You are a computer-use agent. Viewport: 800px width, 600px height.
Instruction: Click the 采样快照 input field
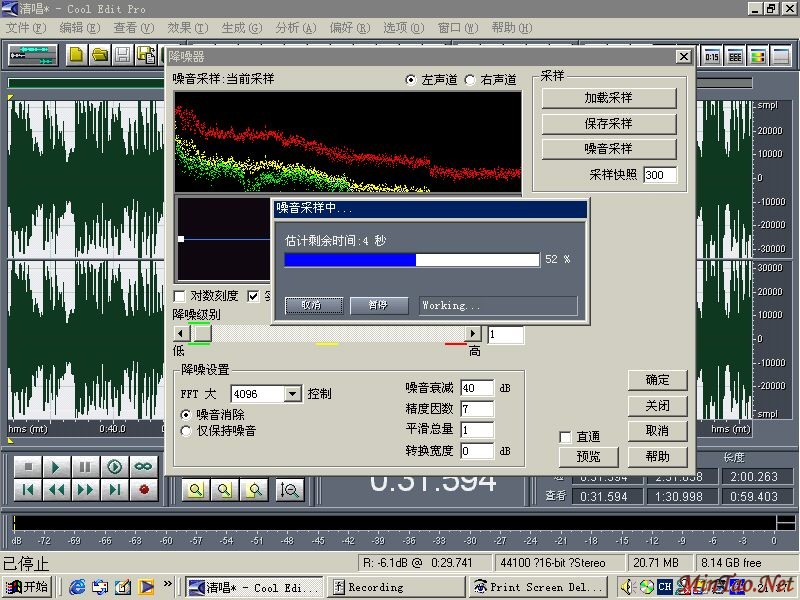point(659,175)
